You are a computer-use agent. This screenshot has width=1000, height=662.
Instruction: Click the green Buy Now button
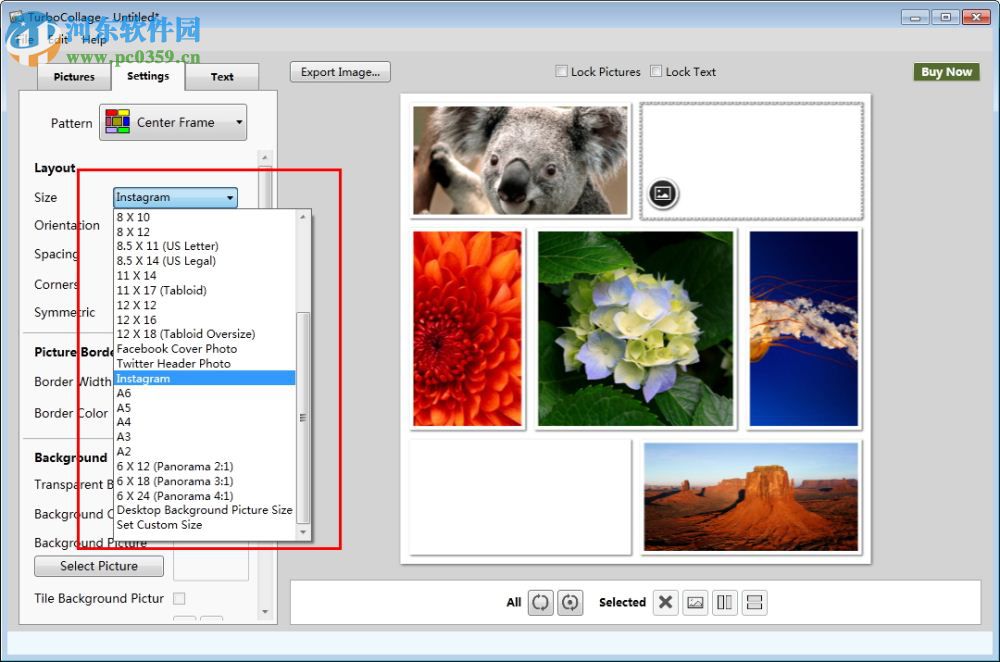pos(946,72)
